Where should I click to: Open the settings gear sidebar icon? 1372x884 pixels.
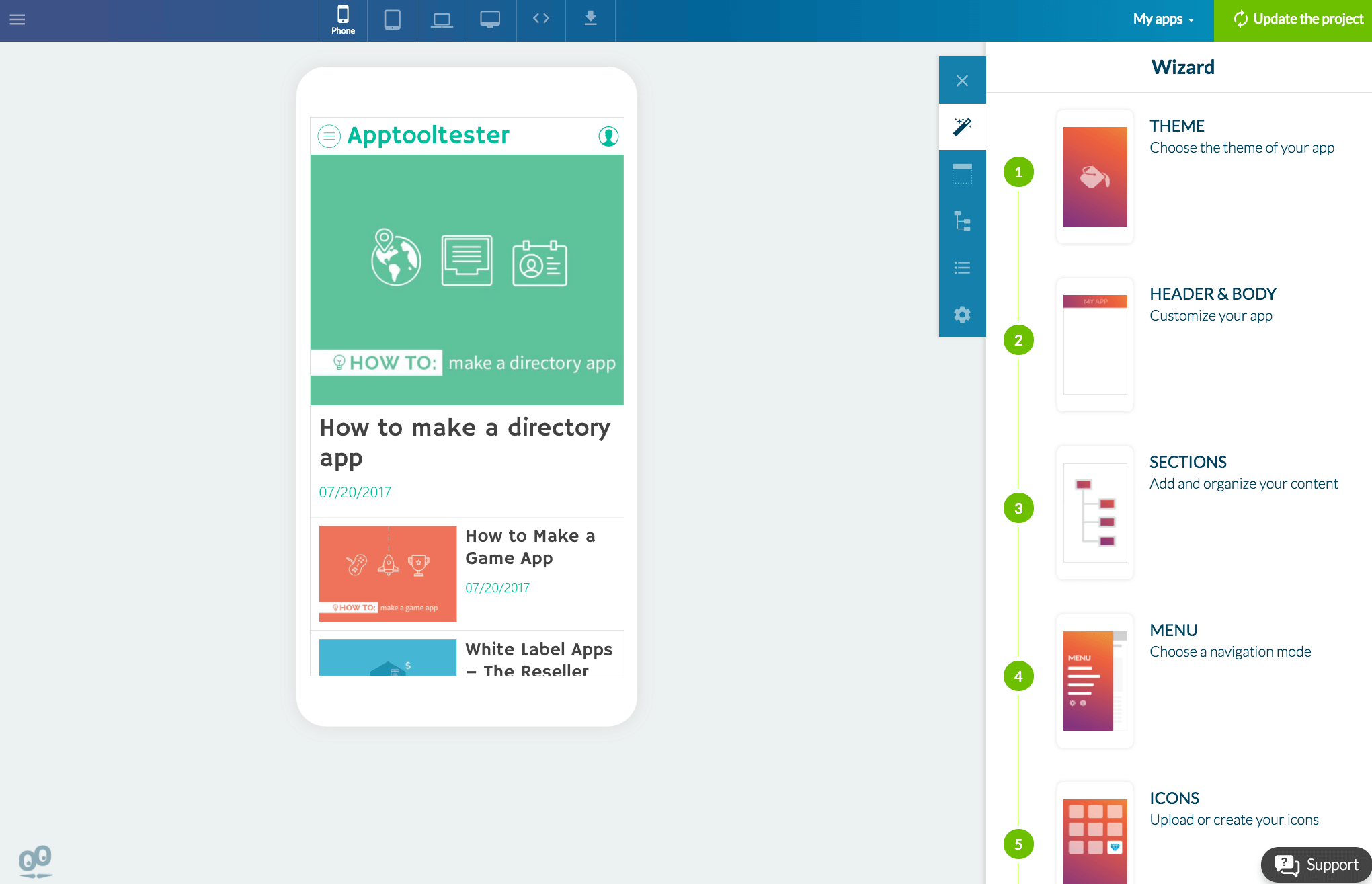click(x=962, y=314)
